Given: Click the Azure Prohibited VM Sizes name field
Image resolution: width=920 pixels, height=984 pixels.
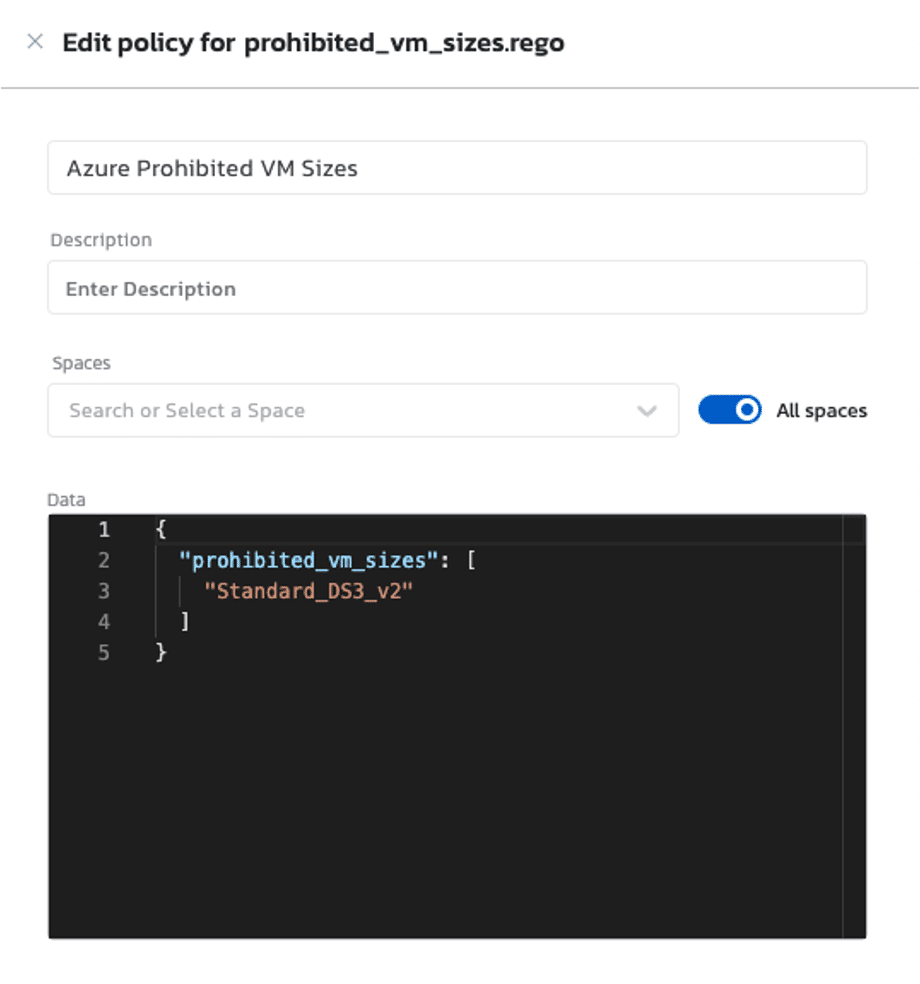Looking at the screenshot, I should [x=456, y=168].
